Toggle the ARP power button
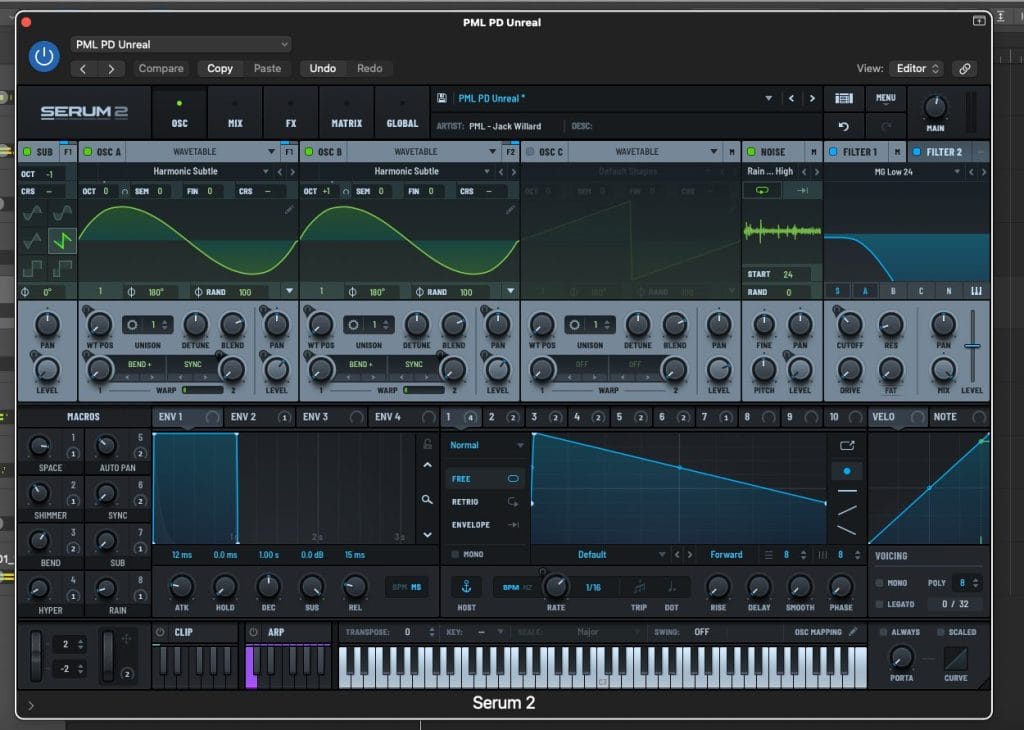 tap(253, 632)
